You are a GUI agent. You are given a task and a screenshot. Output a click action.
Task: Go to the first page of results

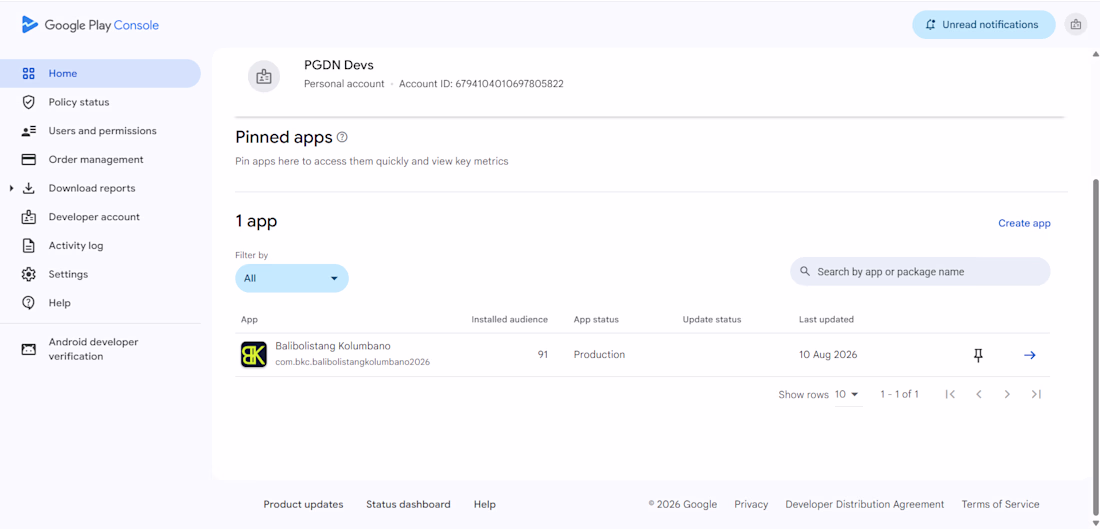[950, 394]
